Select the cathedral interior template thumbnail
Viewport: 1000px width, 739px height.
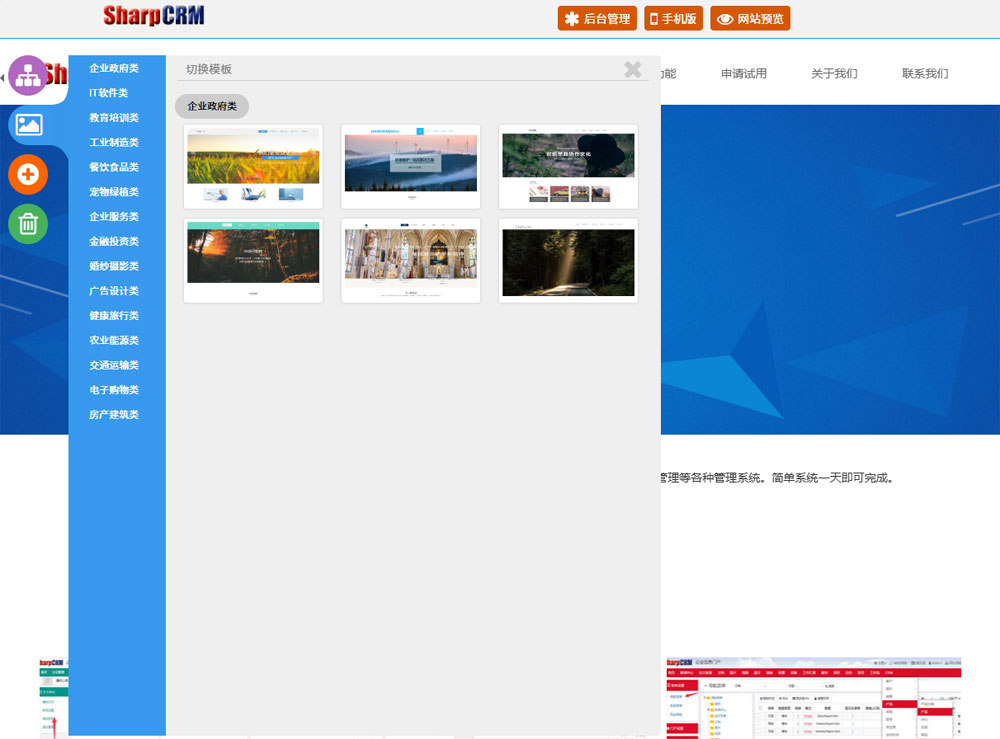(410, 260)
